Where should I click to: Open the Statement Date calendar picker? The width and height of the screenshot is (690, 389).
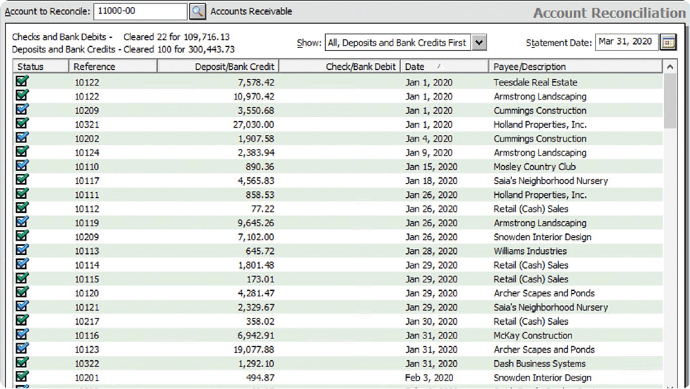coord(668,42)
